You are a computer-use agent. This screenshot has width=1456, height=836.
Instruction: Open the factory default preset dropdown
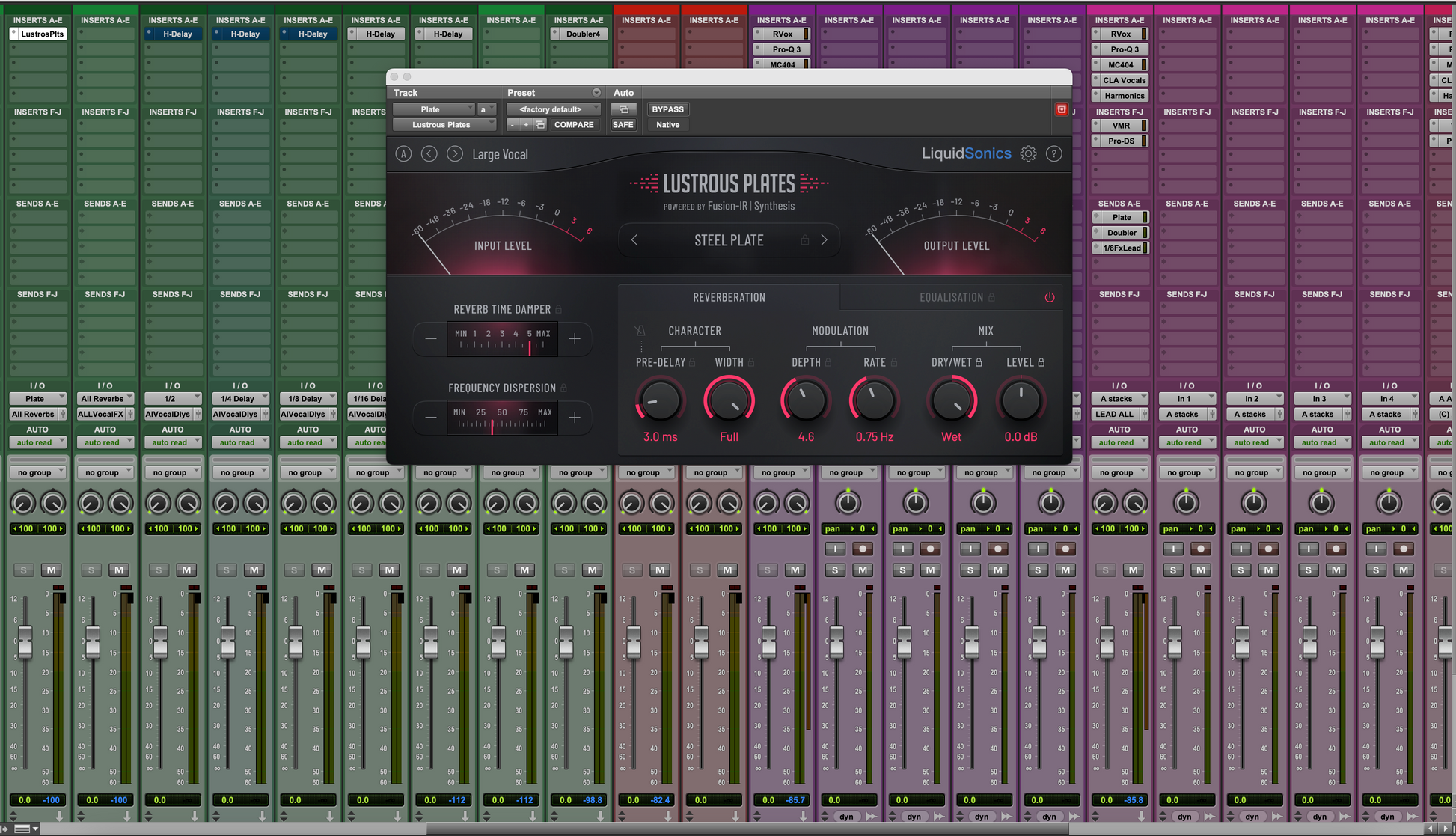pyautogui.click(x=552, y=109)
